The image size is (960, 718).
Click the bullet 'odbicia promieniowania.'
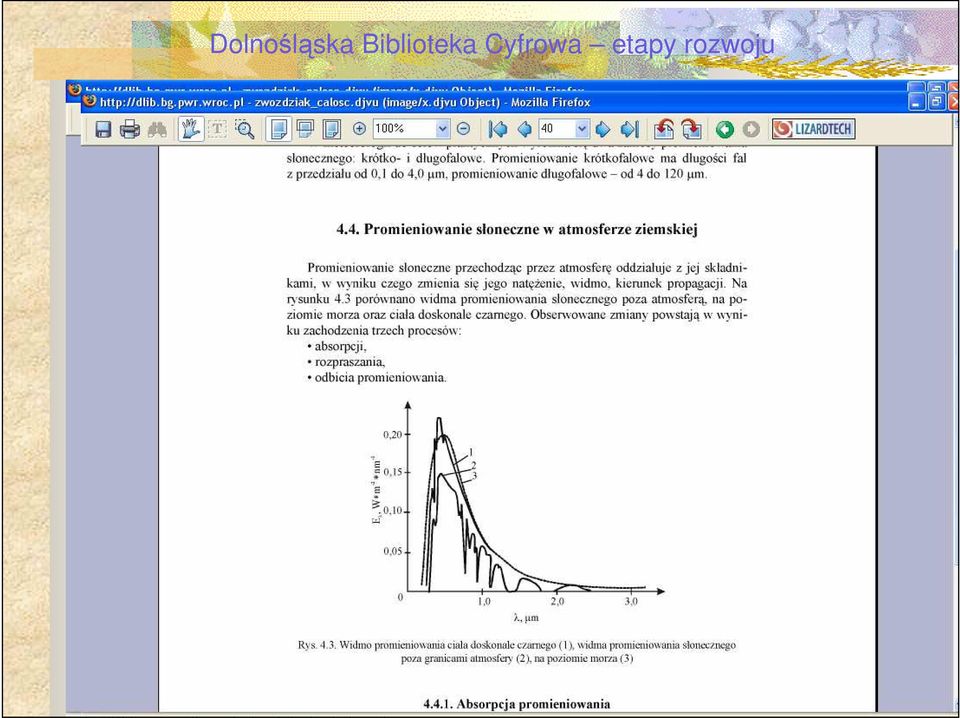point(381,378)
